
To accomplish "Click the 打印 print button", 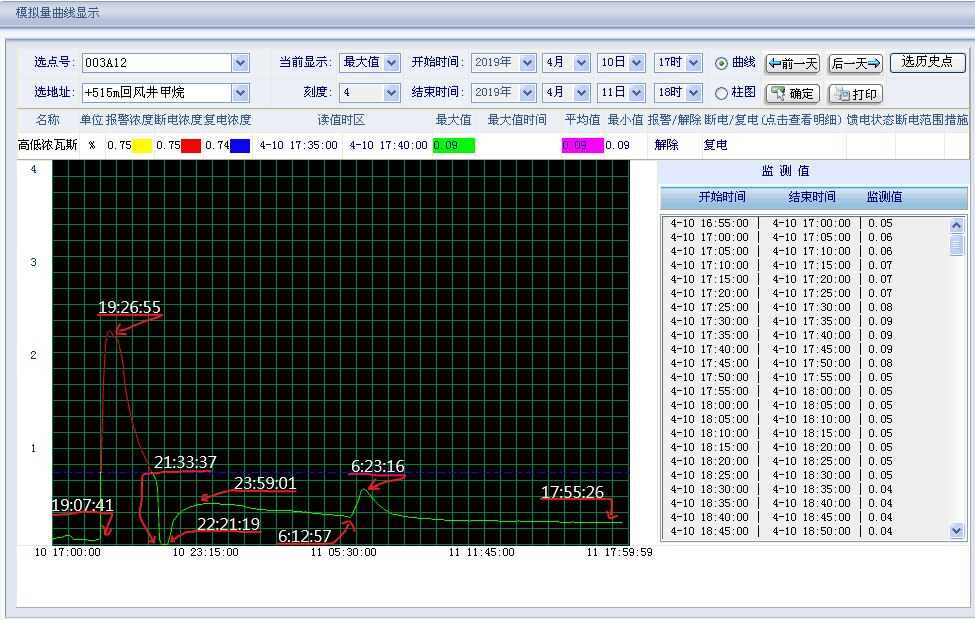I will coord(855,94).
